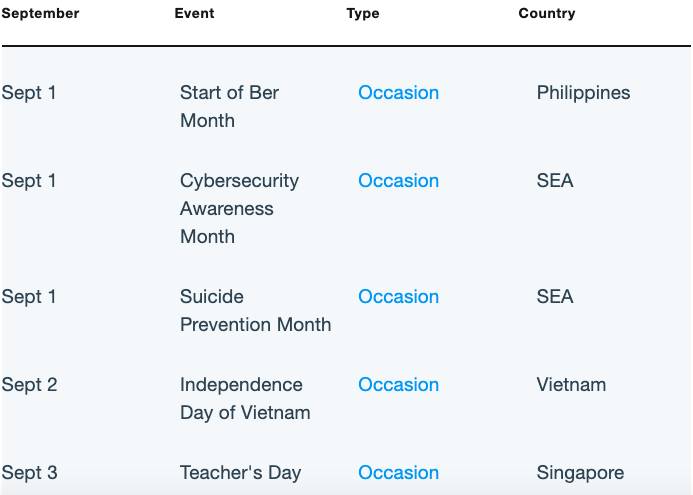Select the Suicide Prevention Month event text

(x=255, y=311)
